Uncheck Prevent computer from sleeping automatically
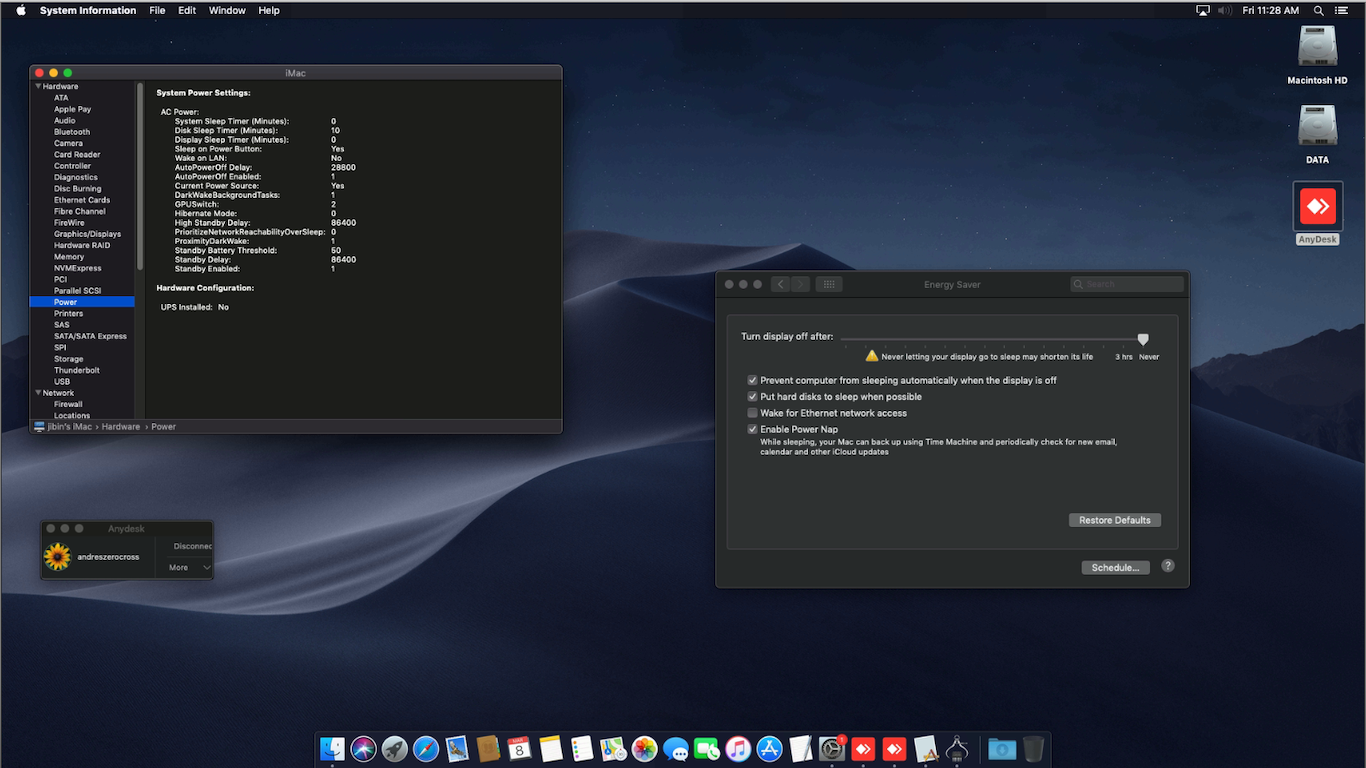 pyautogui.click(x=752, y=380)
